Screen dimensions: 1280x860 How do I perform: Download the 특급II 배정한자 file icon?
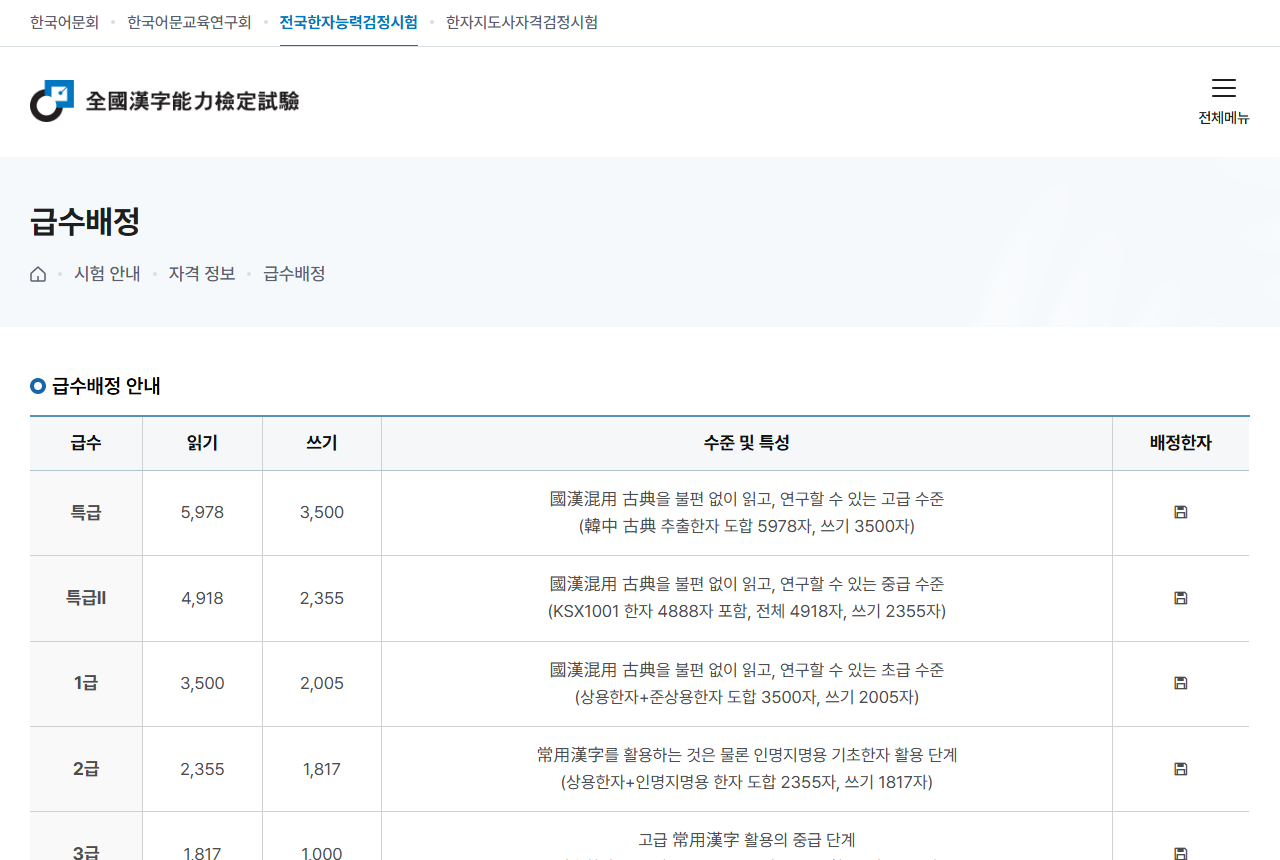point(1180,598)
